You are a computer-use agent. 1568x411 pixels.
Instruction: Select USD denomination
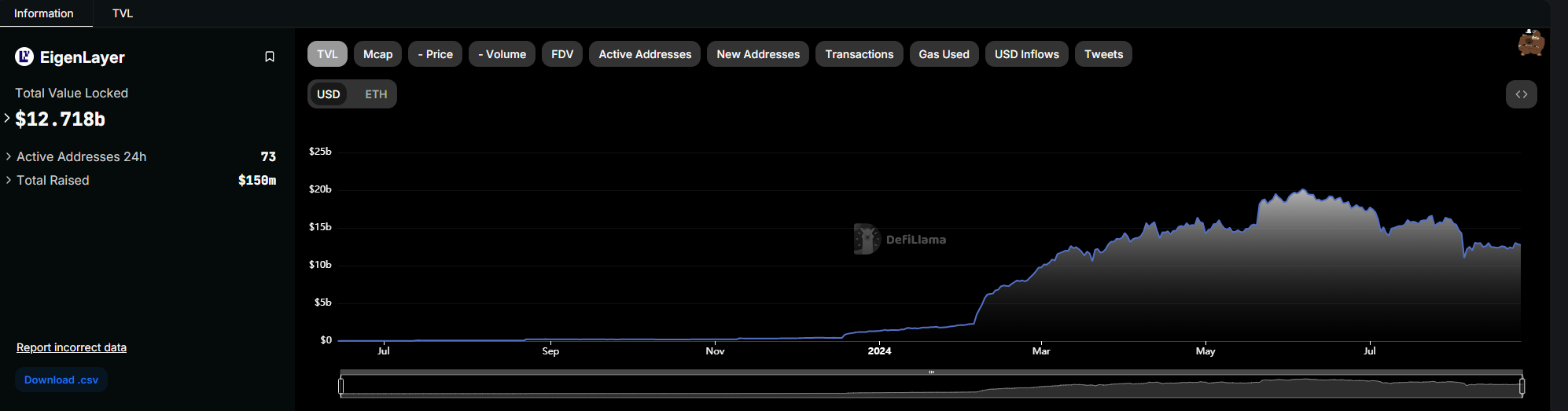(328, 94)
